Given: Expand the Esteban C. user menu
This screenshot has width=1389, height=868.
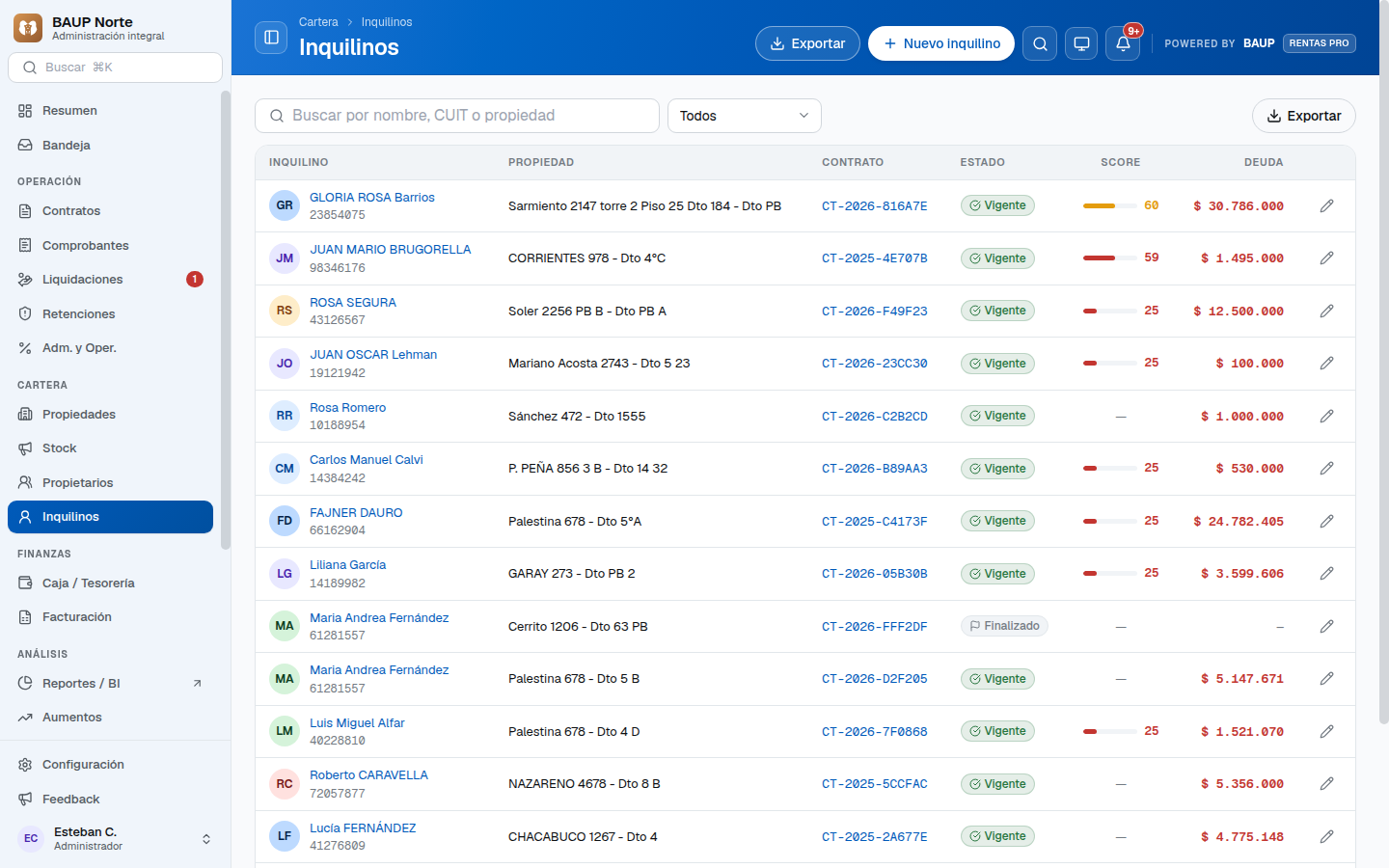Looking at the screenshot, I should click(x=115, y=838).
